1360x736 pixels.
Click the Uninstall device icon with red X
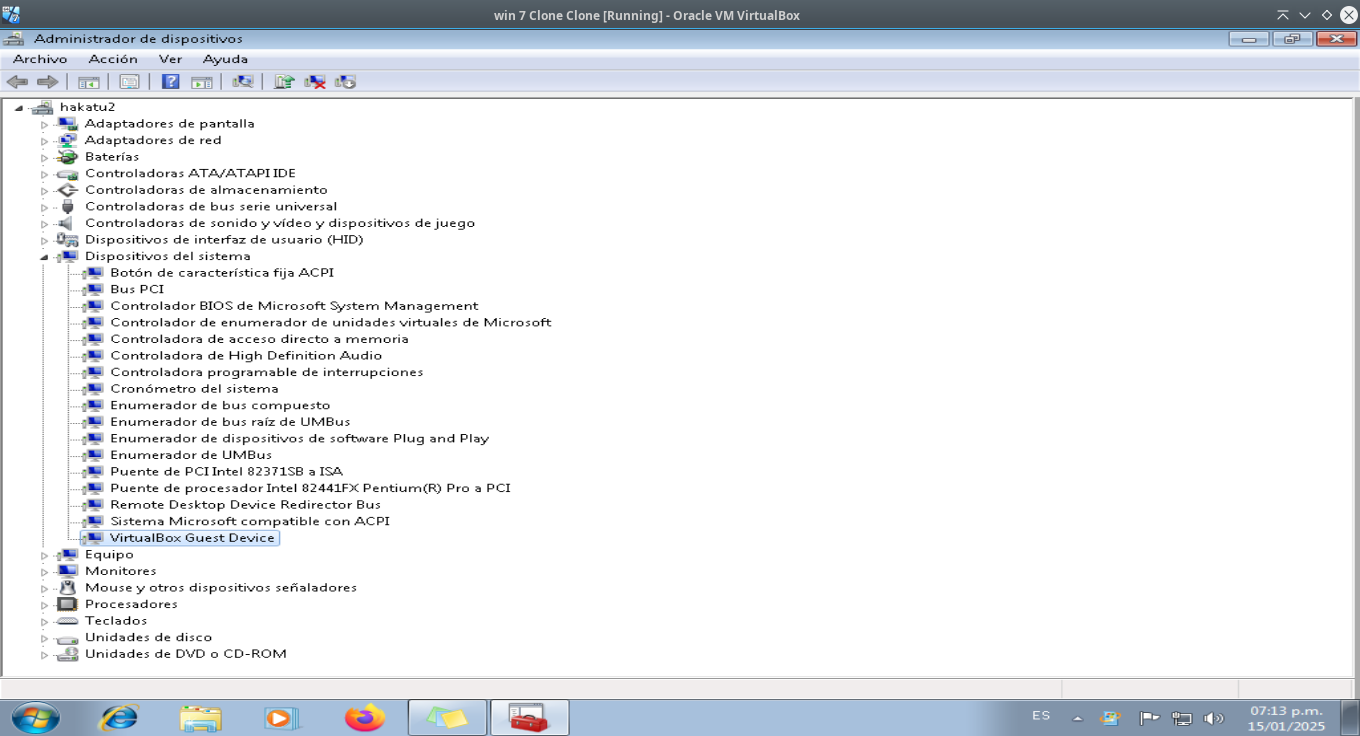click(x=315, y=82)
